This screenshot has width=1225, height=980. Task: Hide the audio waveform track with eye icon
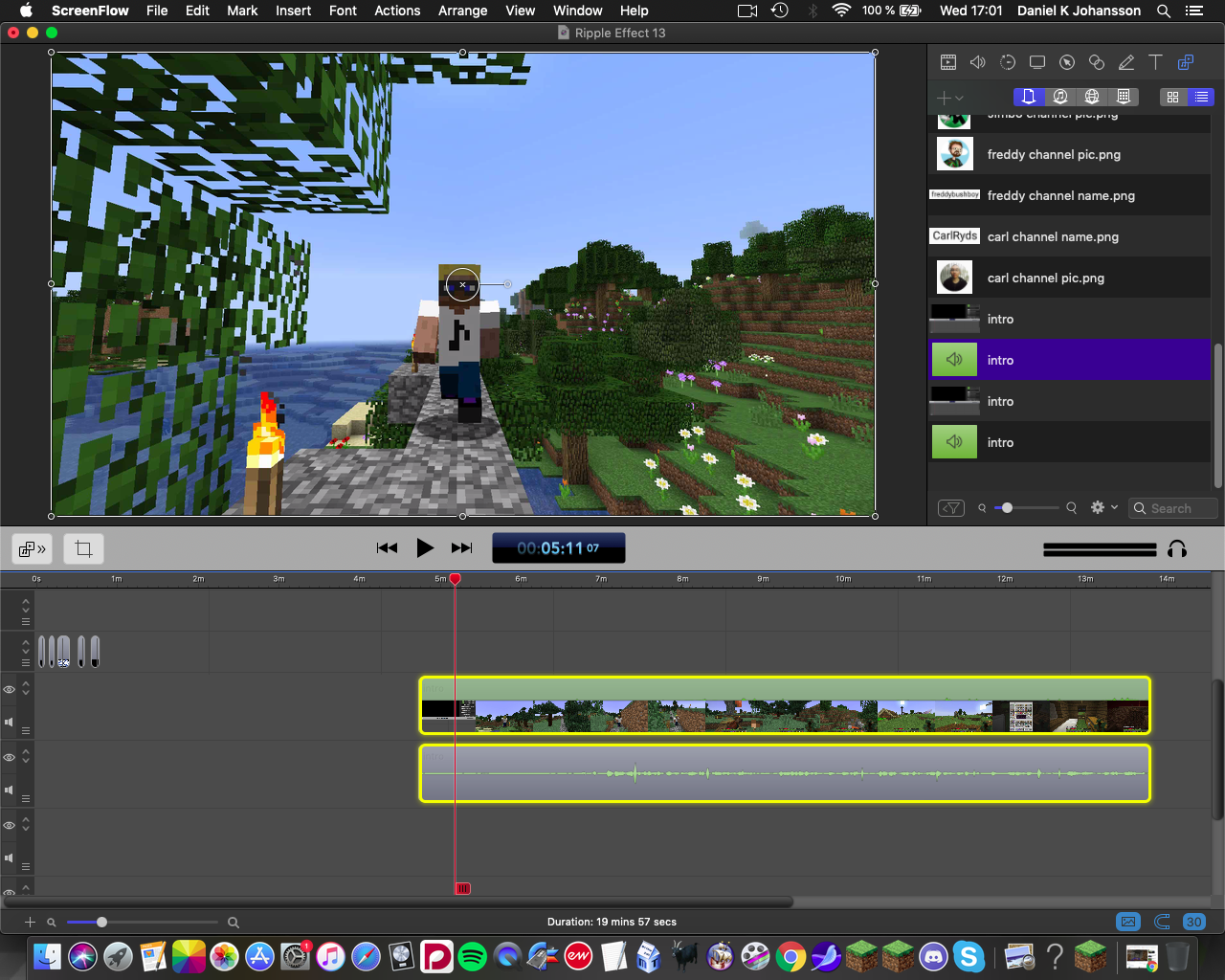pyautogui.click(x=10, y=757)
